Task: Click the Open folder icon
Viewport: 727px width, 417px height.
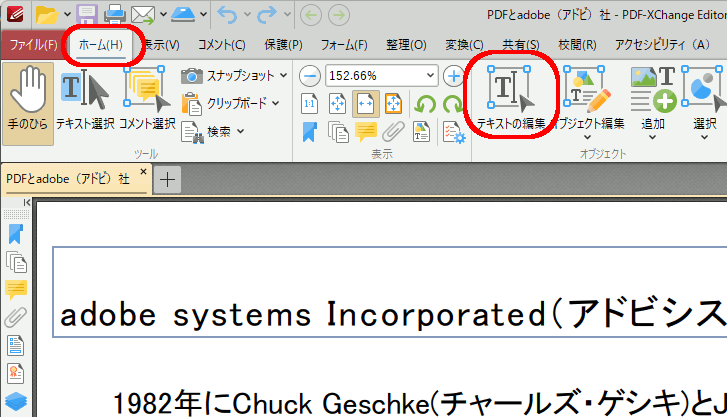Action: [47, 15]
